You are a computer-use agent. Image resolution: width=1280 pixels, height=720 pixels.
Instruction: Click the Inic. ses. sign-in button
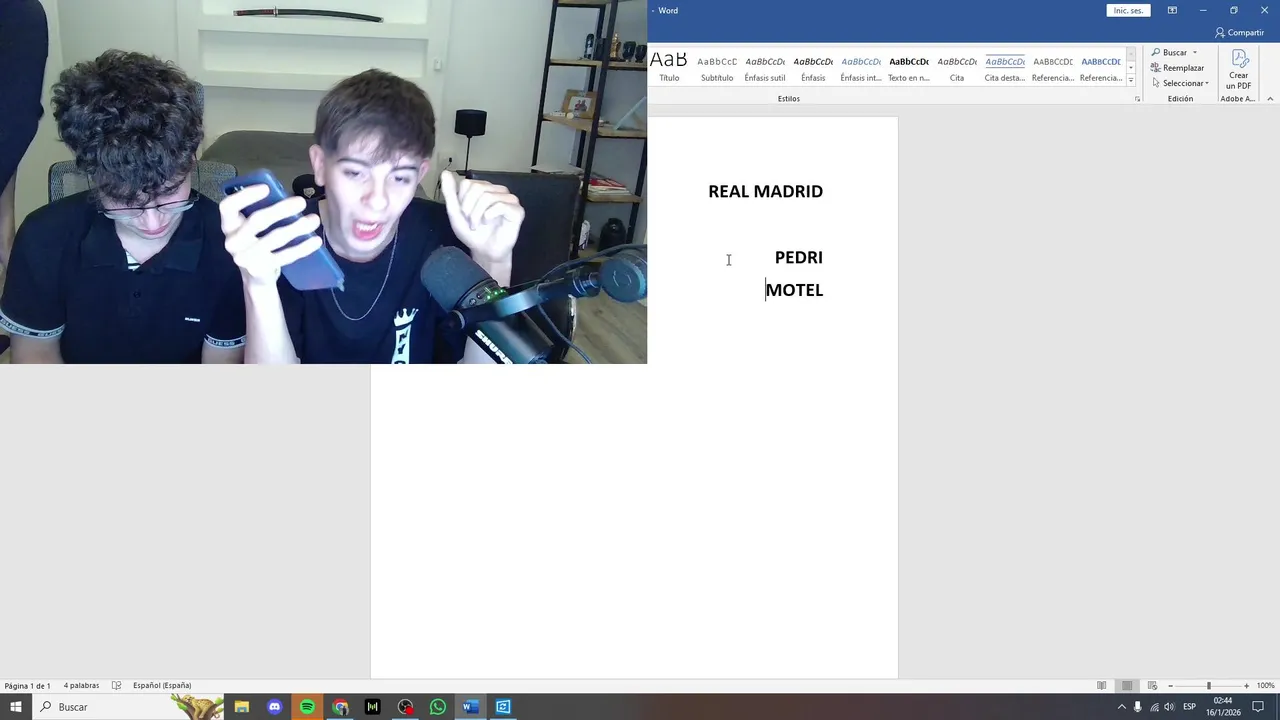(1128, 10)
